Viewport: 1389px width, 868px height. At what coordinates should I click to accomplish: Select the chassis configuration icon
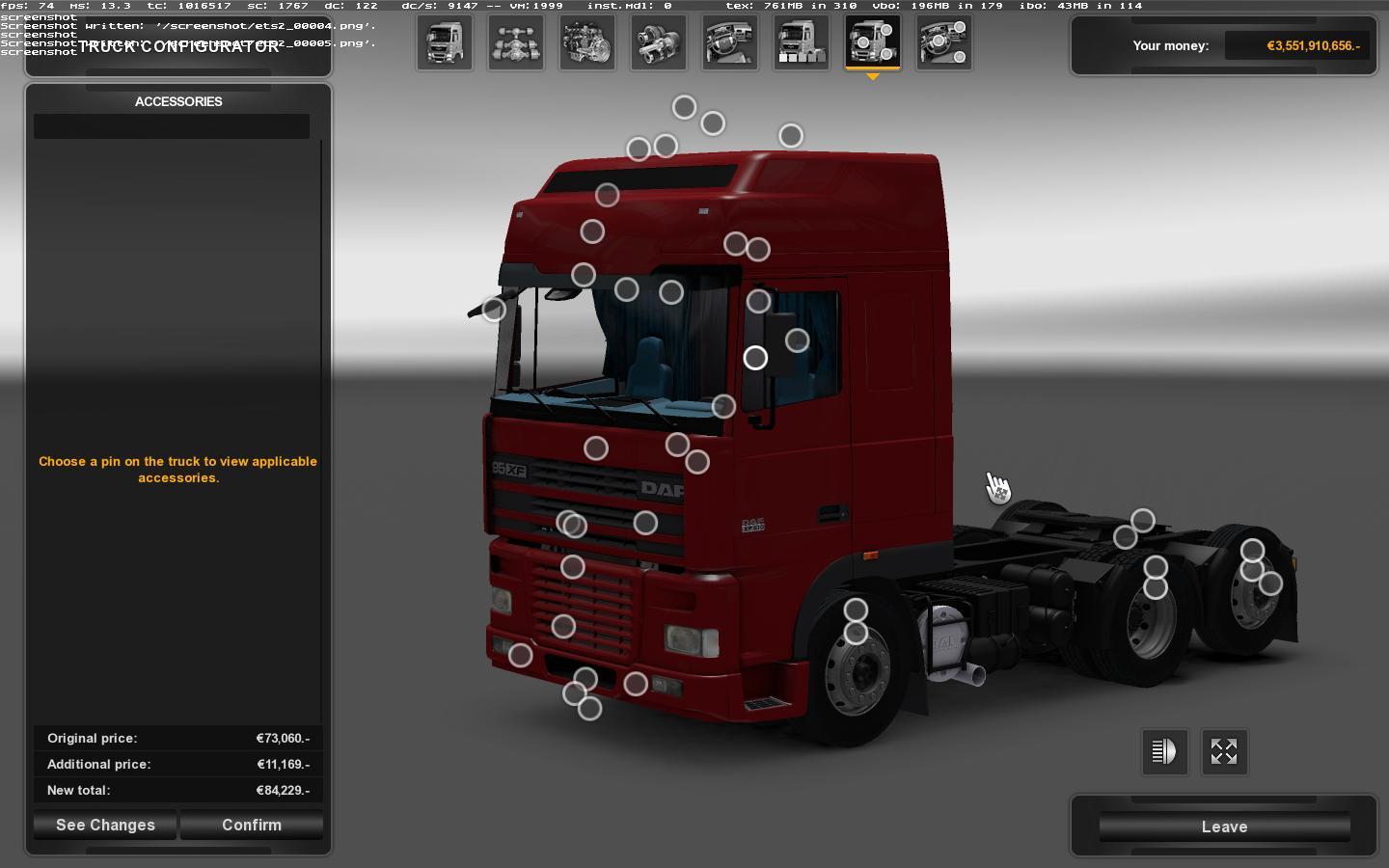pos(516,43)
